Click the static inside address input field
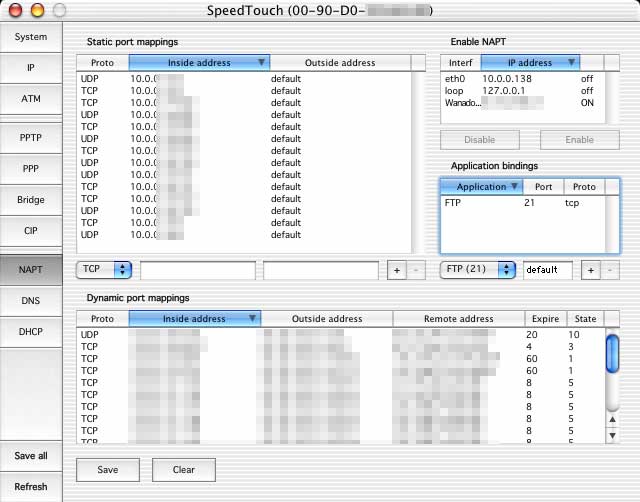 coord(198,271)
